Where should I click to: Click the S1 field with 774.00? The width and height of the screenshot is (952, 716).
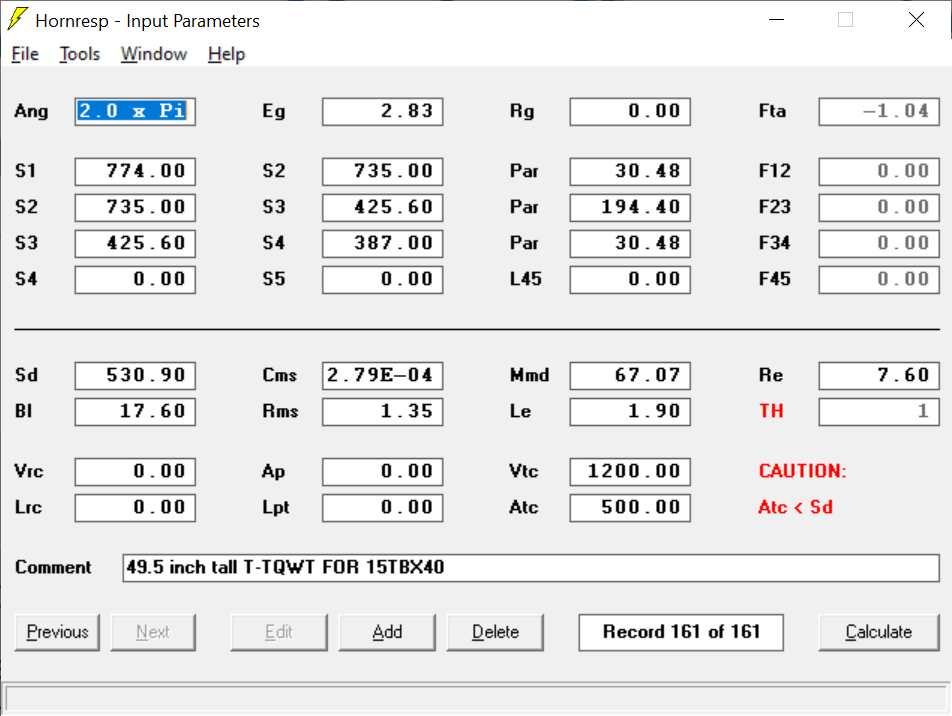[135, 171]
